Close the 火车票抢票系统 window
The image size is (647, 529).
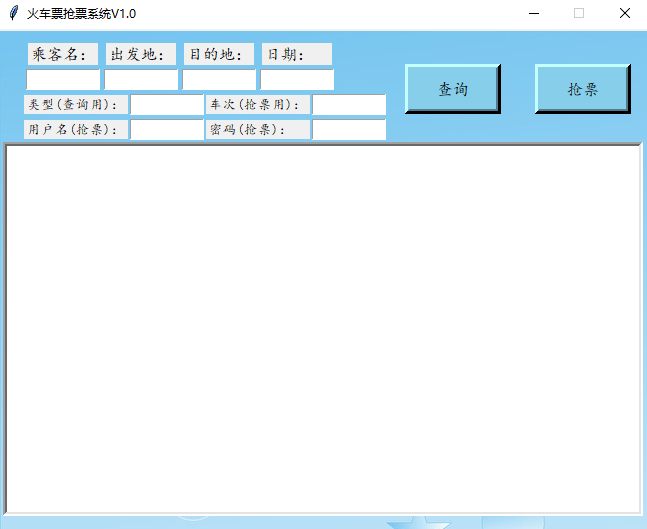pyautogui.click(x=624, y=14)
